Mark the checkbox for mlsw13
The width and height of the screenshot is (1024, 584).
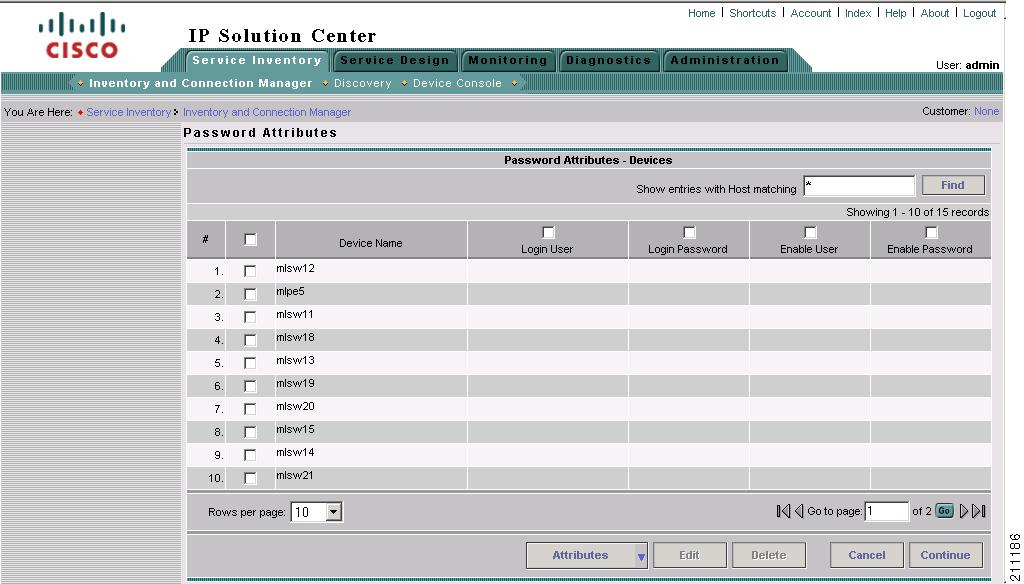[x=250, y=363]
